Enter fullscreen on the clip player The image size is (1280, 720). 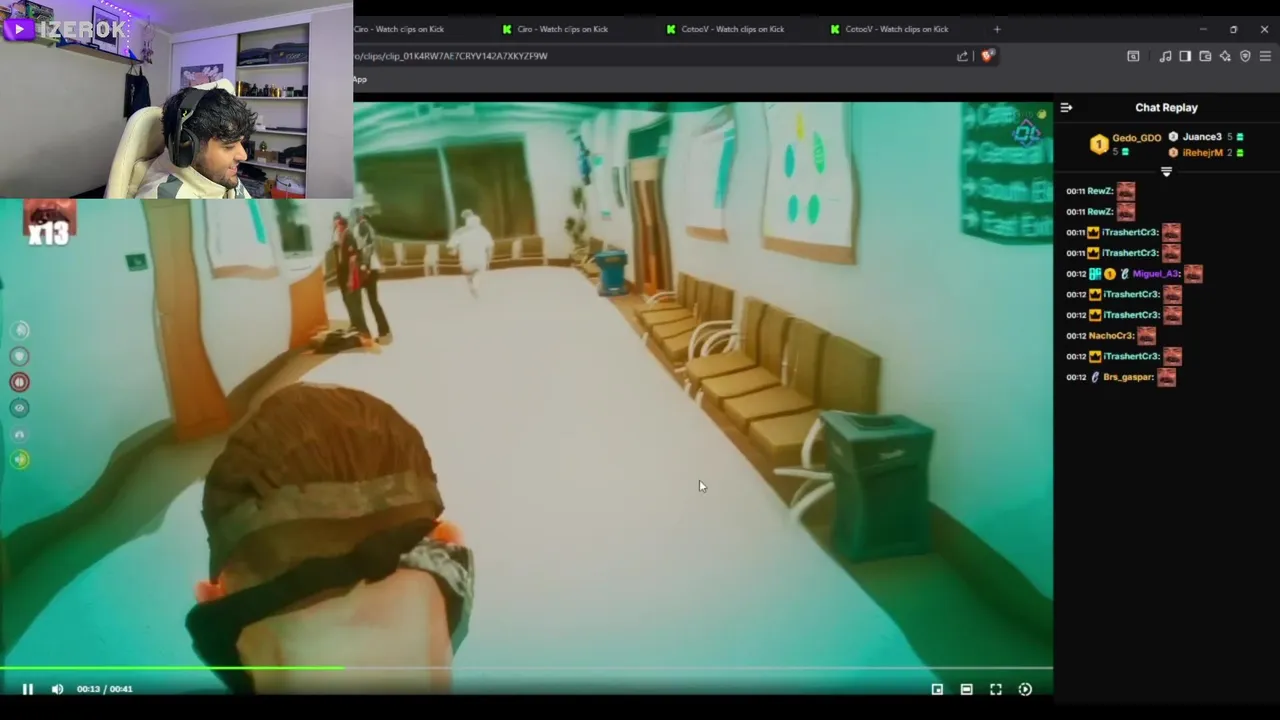tap(996, 689)
